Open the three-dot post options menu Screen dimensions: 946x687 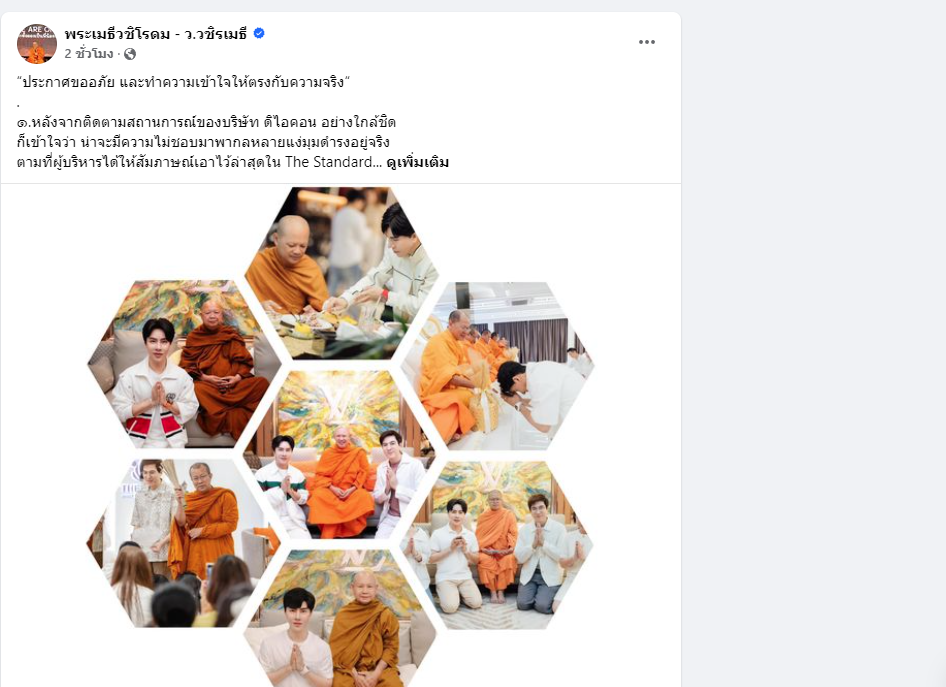(647, 42)
